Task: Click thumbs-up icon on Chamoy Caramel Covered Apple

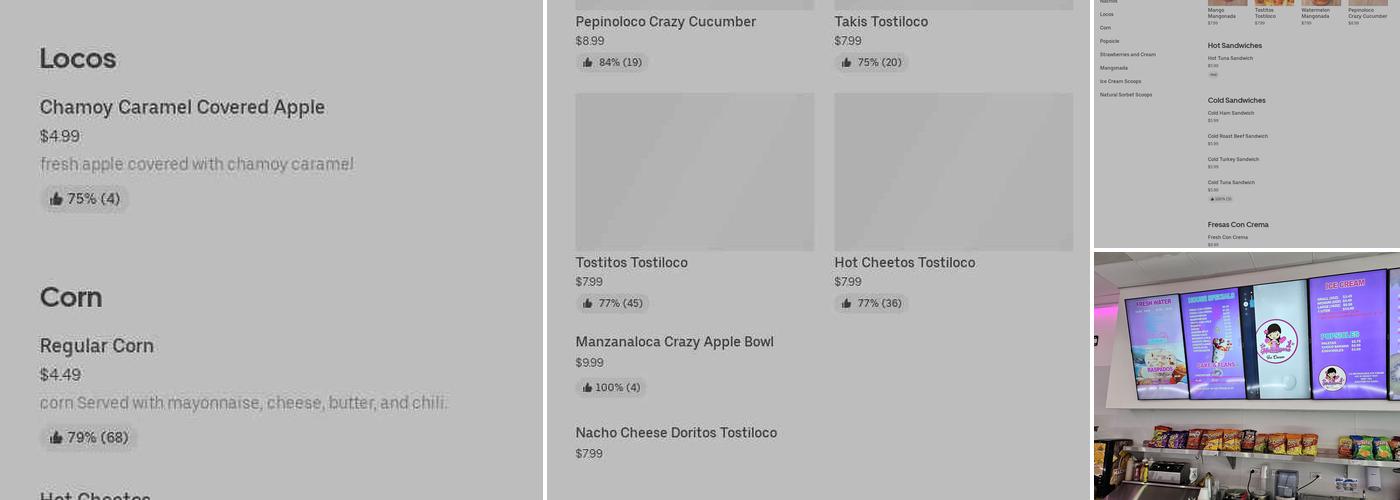Action: point(56,199)
